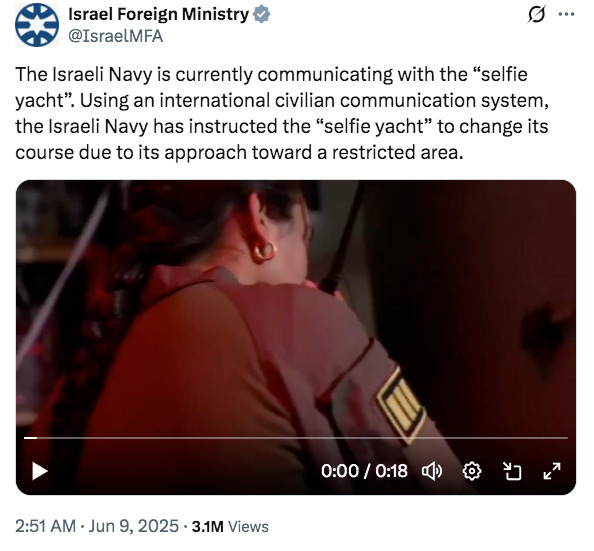The width and height of the screenshot is (594, 551).
Task: Click the blue verified badge icon
Action: tap(262, 14)
